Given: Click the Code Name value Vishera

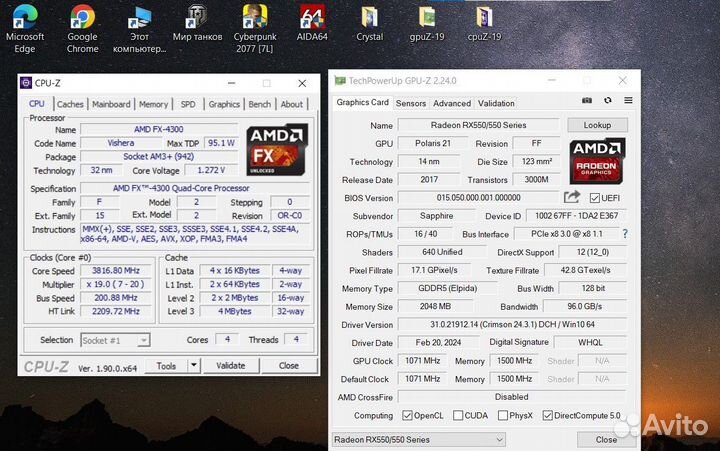Looking at the screenshot, I should tap(121, 143).
